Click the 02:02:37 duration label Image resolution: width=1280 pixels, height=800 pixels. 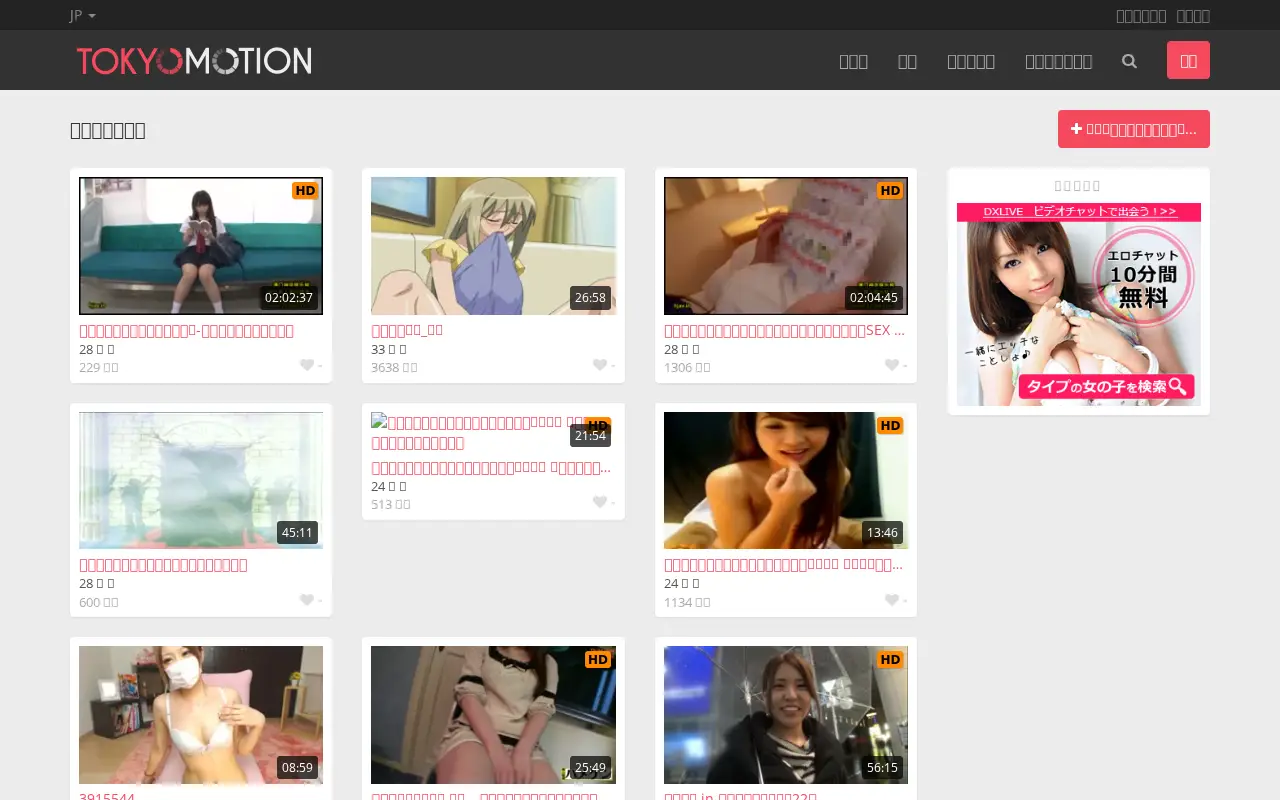point(289,297)
